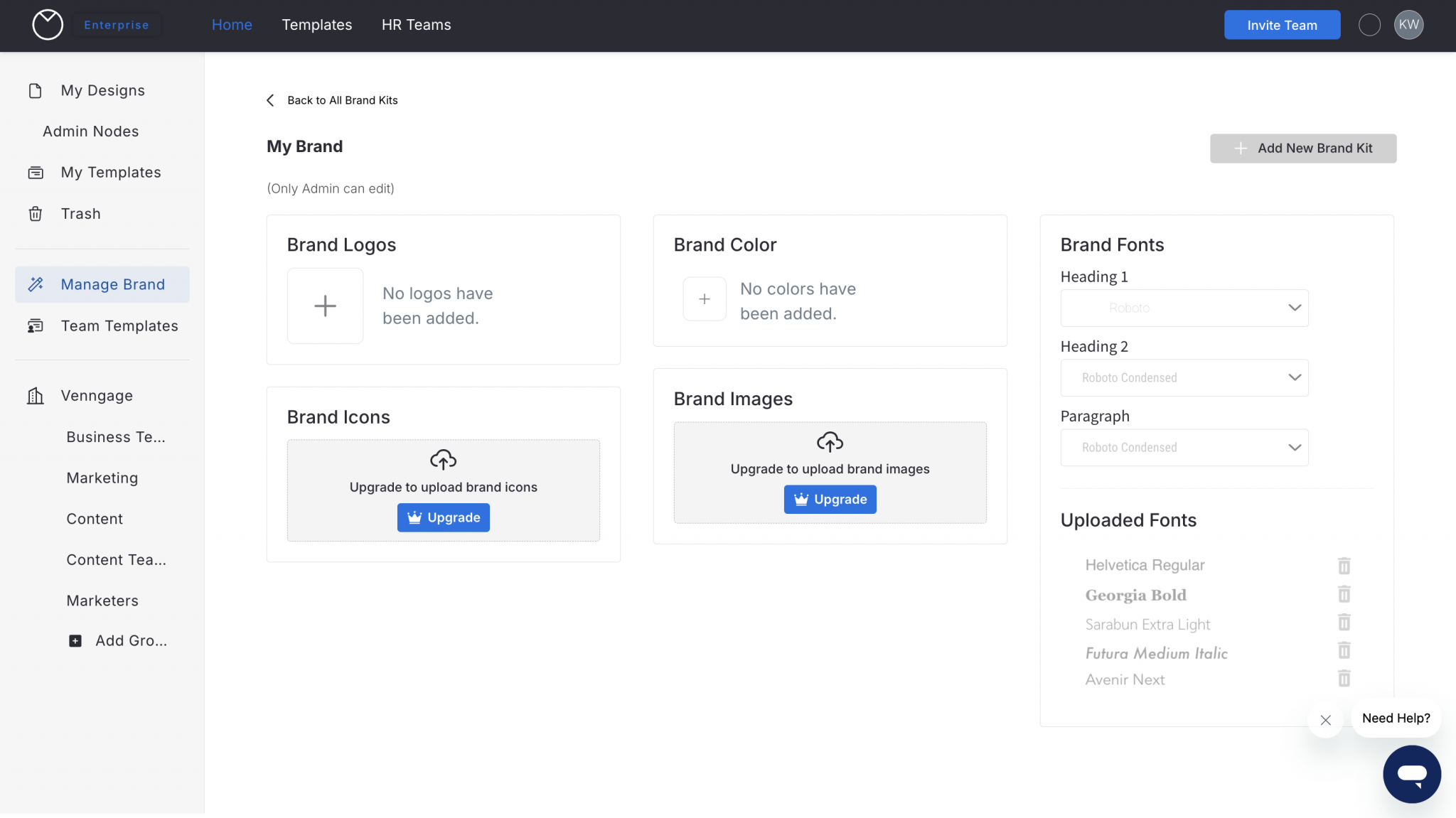This screenshot has width=1456, height=818.
Task: Delete the Helvetica Regular uploaded font
Action: pos(1344,565)
